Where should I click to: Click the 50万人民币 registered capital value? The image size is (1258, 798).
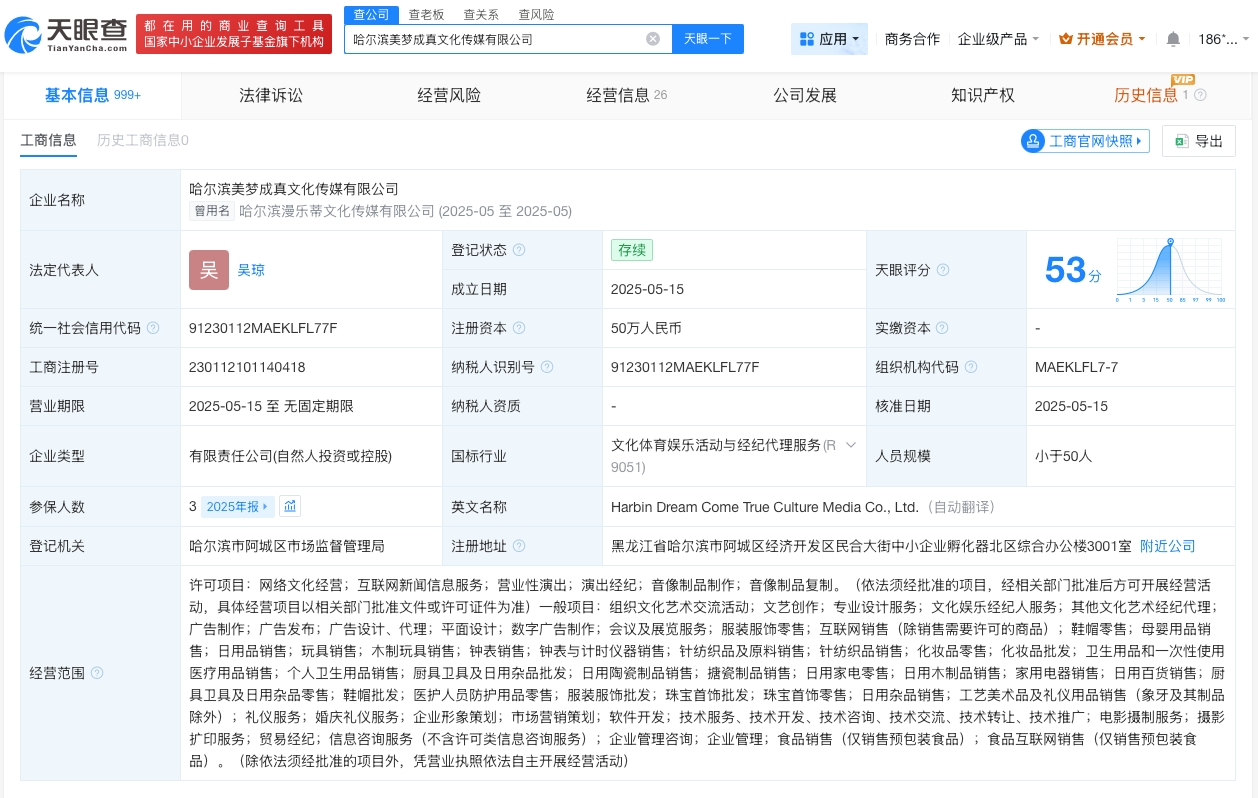(x=647, y=328)
